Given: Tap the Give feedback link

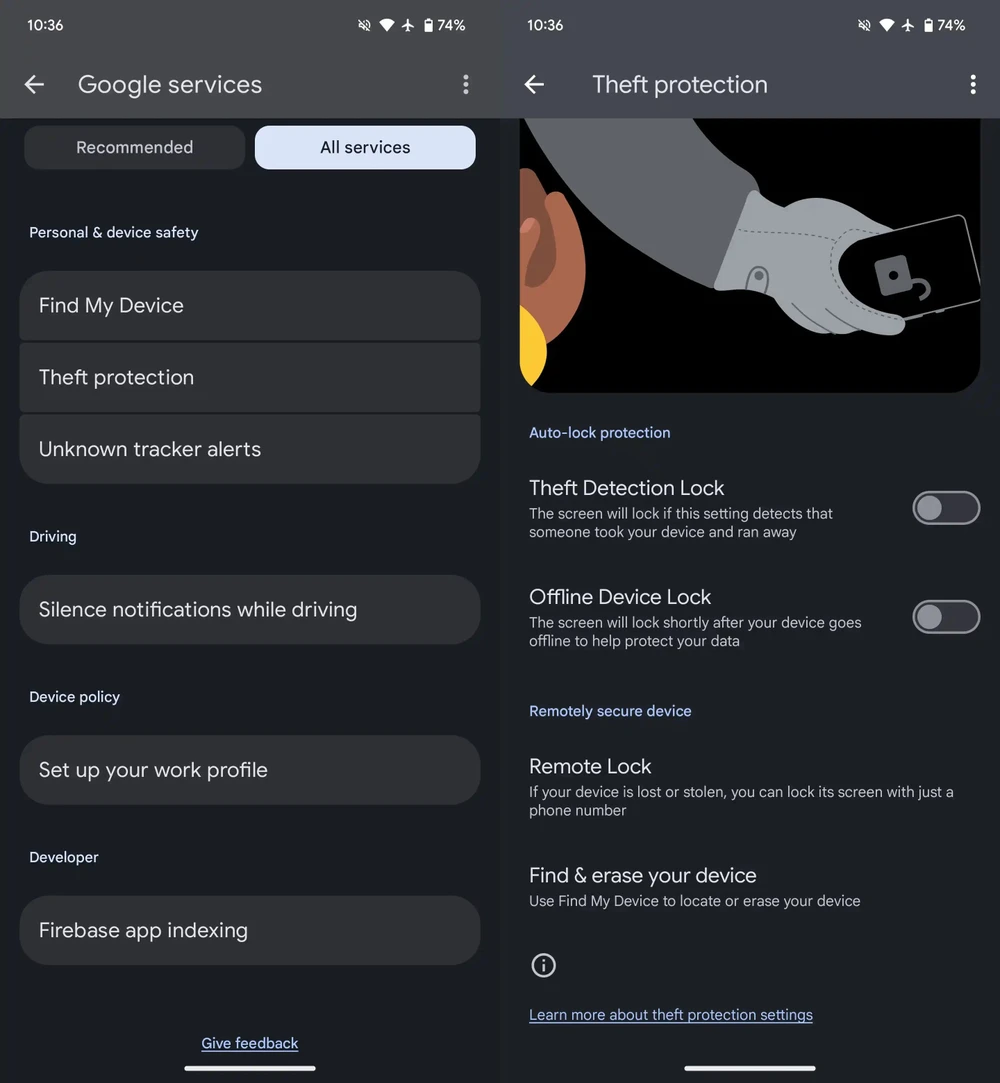Looking at the screenshot, I should pyautogui.click(x=250, y=1043).
